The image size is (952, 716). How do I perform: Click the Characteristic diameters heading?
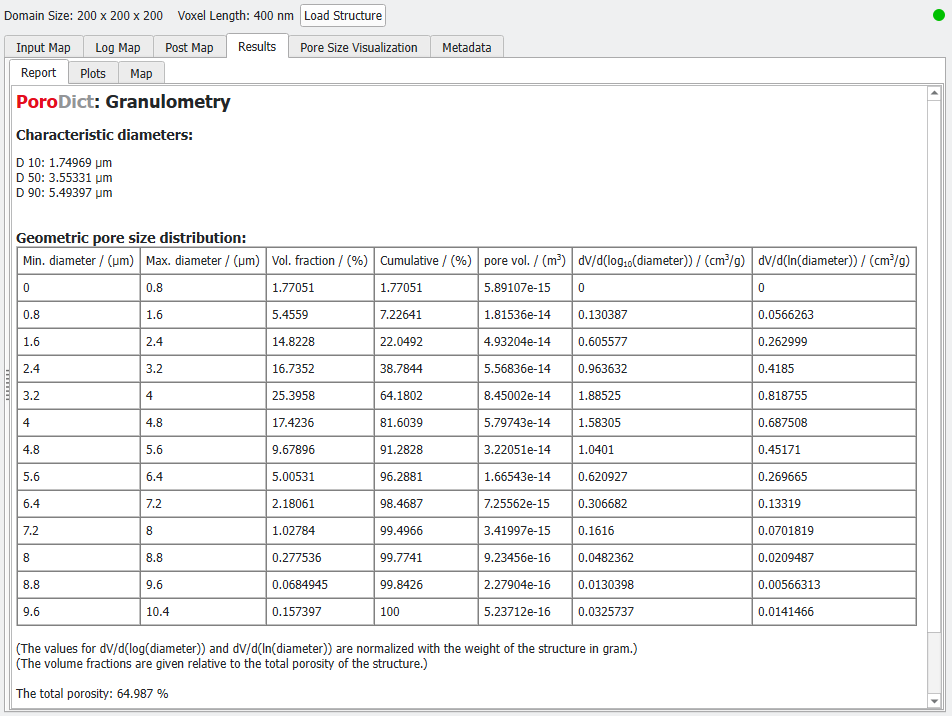click(x=104, y=135)
